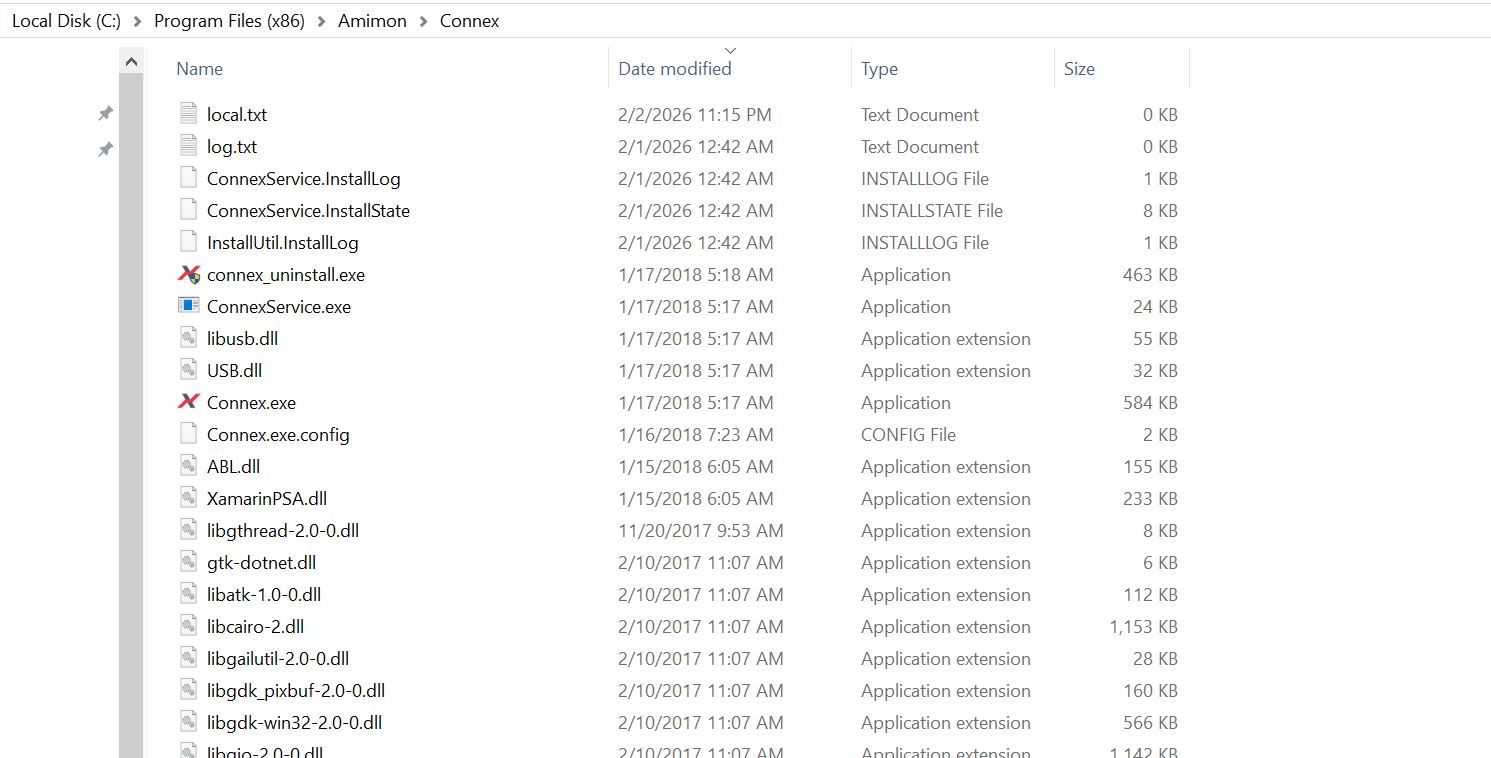Select the libcairo-2.dll file row
This screenshot has width=1491, height=758.
(678, 626)
